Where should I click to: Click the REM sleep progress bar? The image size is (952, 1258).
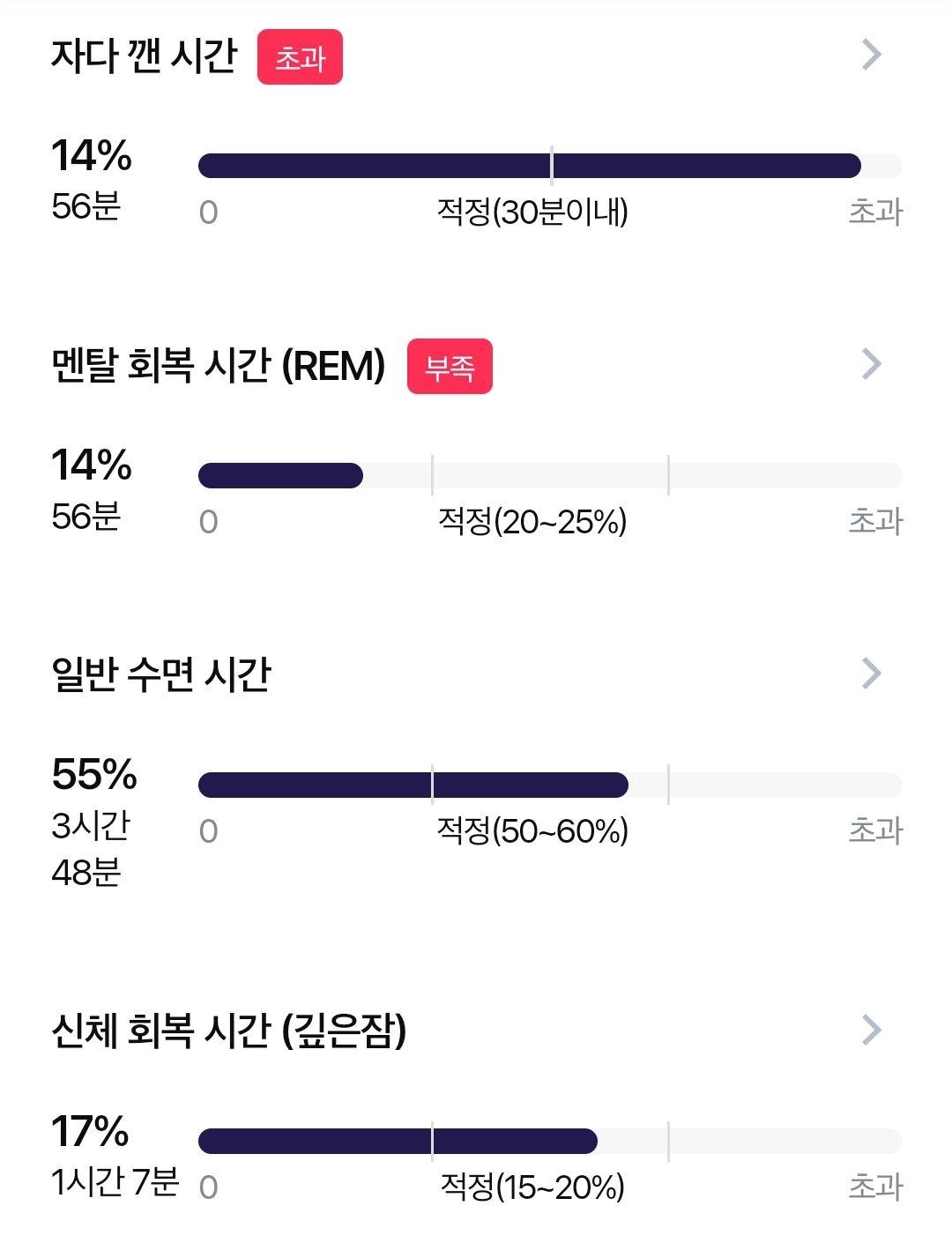pyautogui.click(x=550, y=475)
